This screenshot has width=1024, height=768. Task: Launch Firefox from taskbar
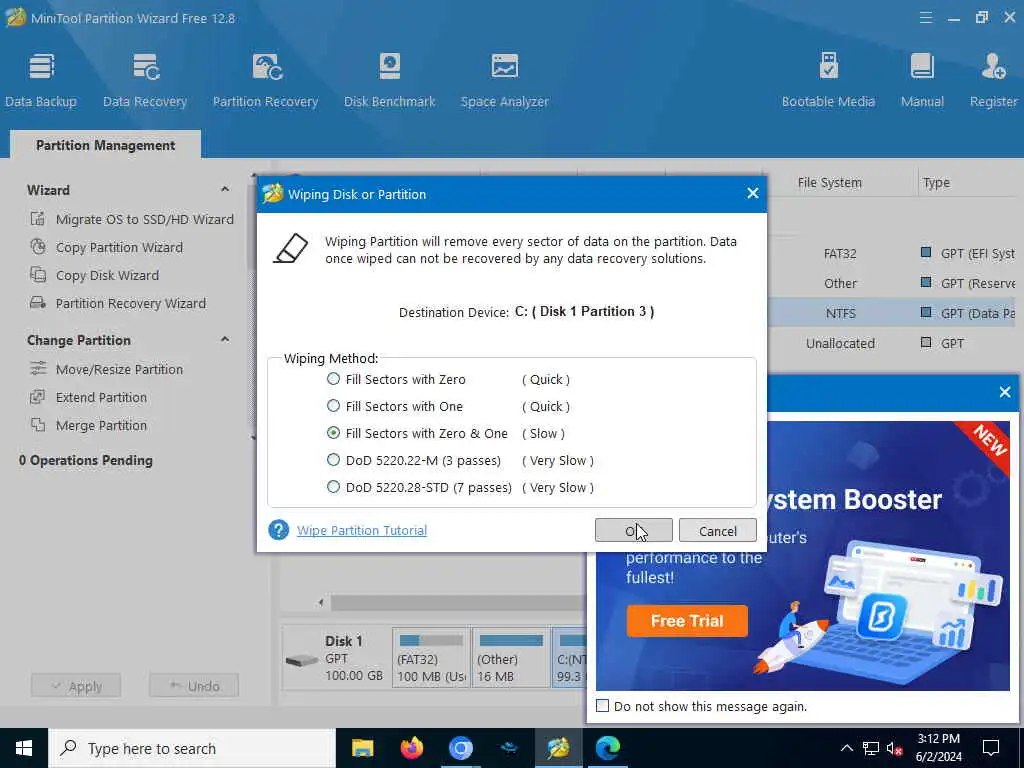[411, 748]
